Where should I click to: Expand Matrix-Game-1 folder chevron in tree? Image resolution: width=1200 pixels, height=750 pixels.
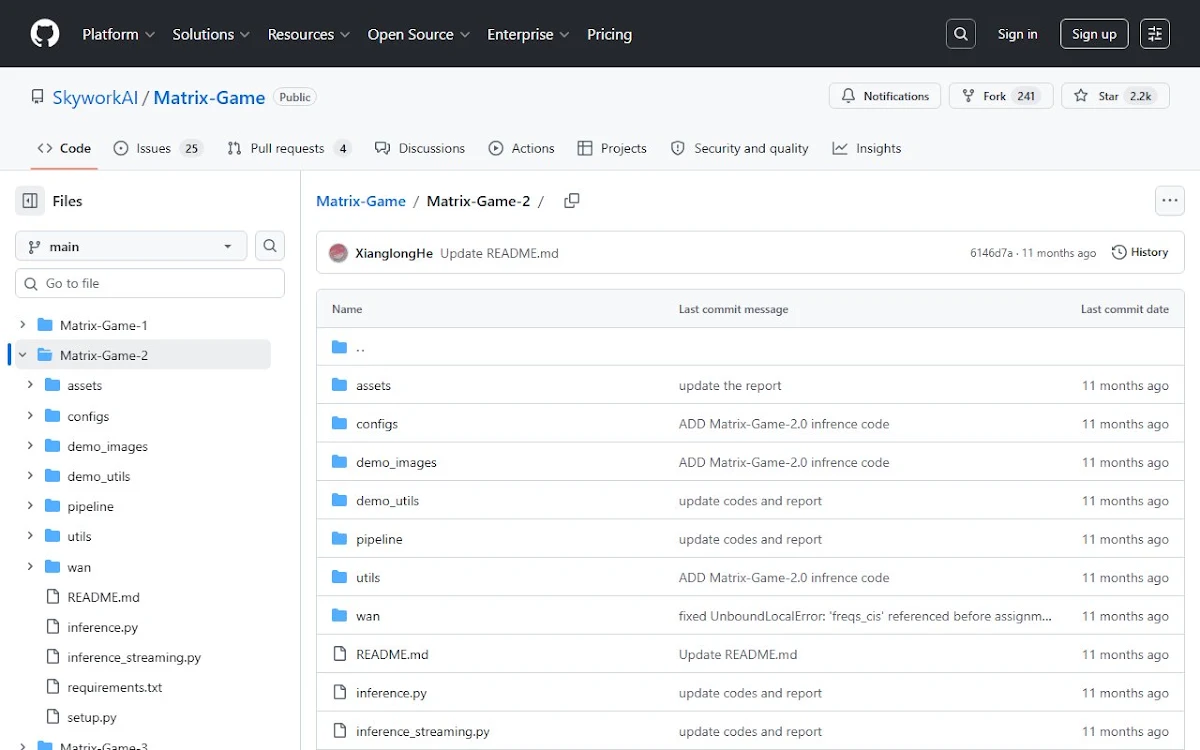coord(22,325)
